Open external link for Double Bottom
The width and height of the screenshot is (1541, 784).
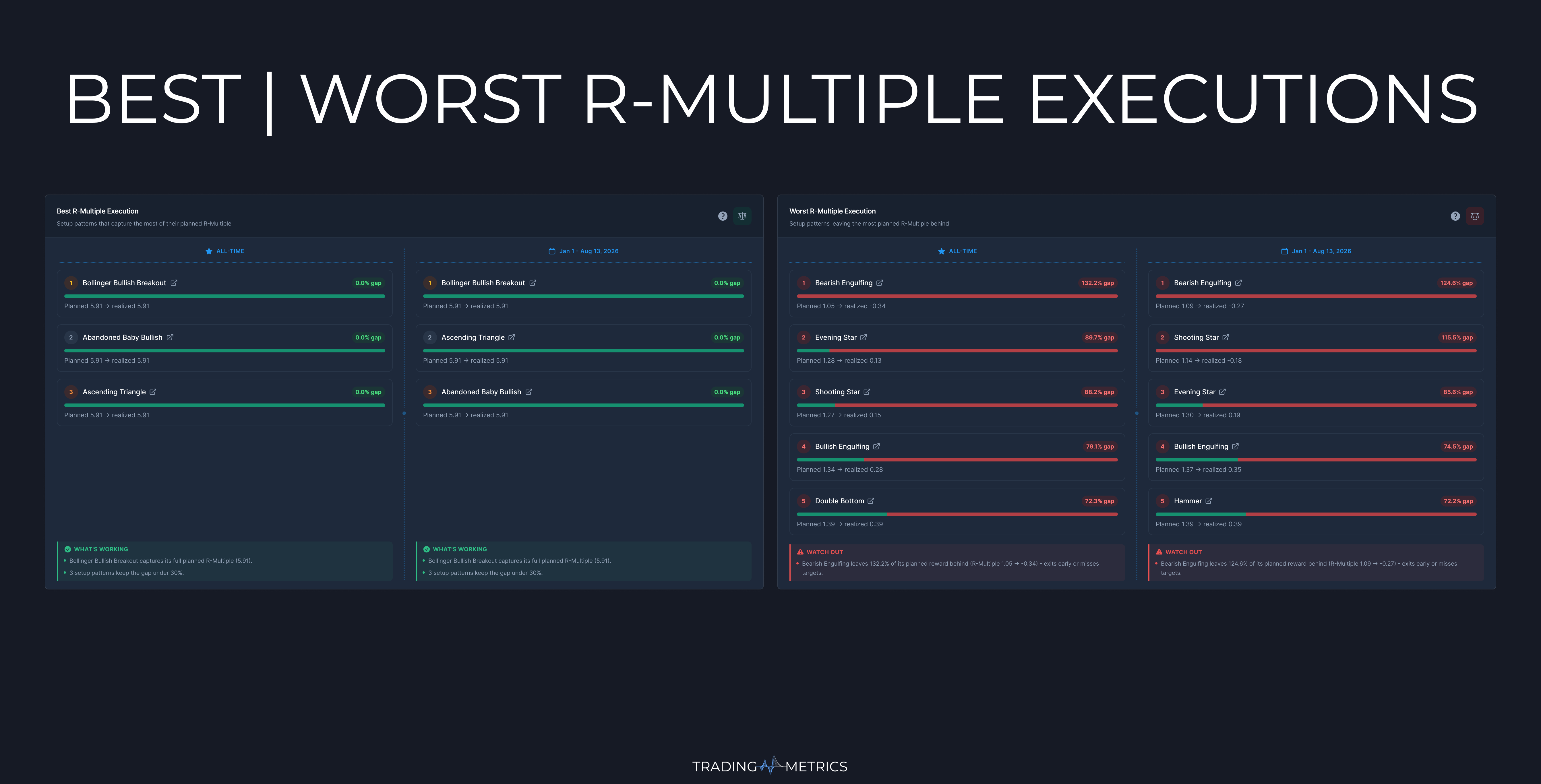[x=871, y=500]
